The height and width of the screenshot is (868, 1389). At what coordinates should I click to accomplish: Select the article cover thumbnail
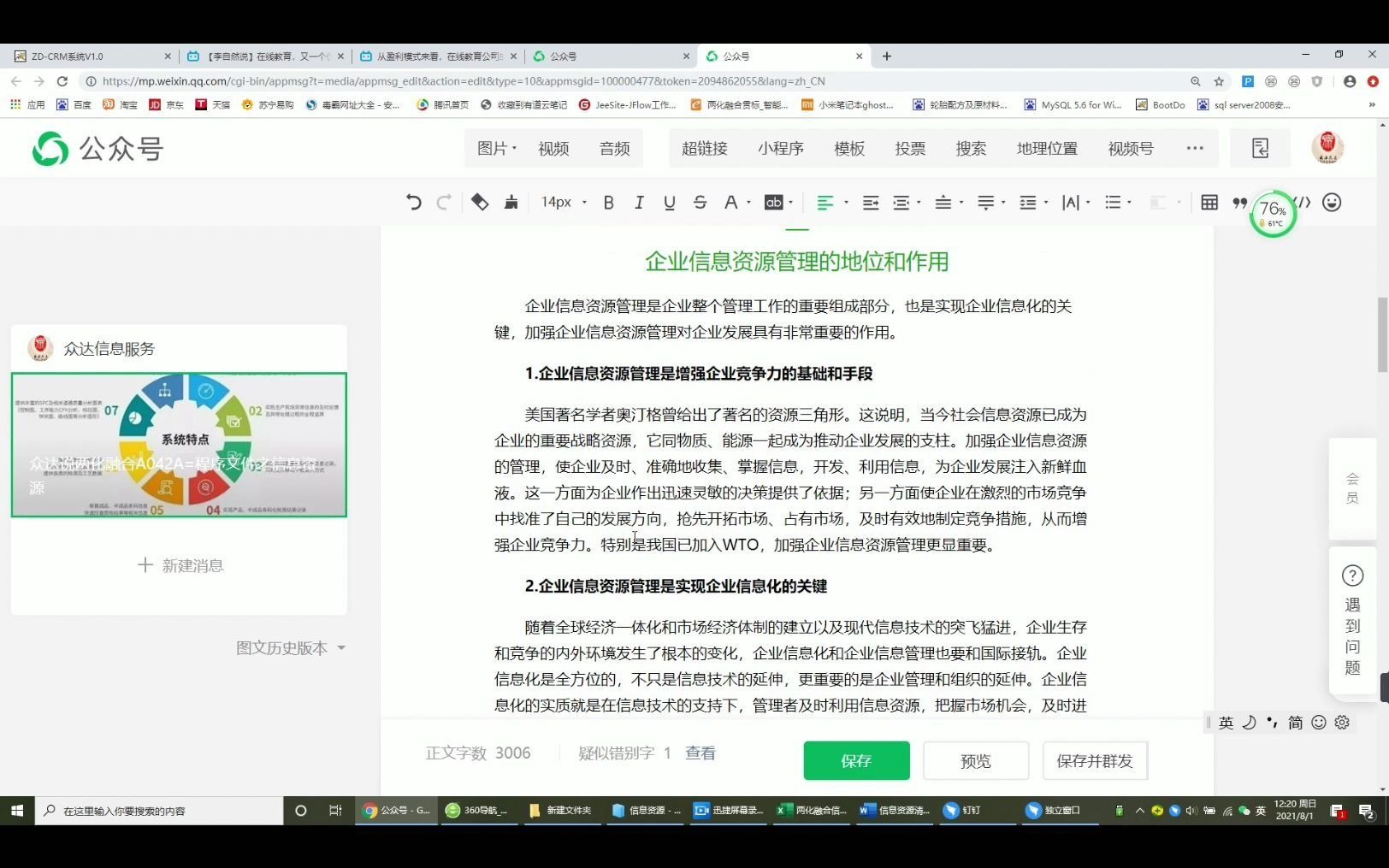click(179, 445)
